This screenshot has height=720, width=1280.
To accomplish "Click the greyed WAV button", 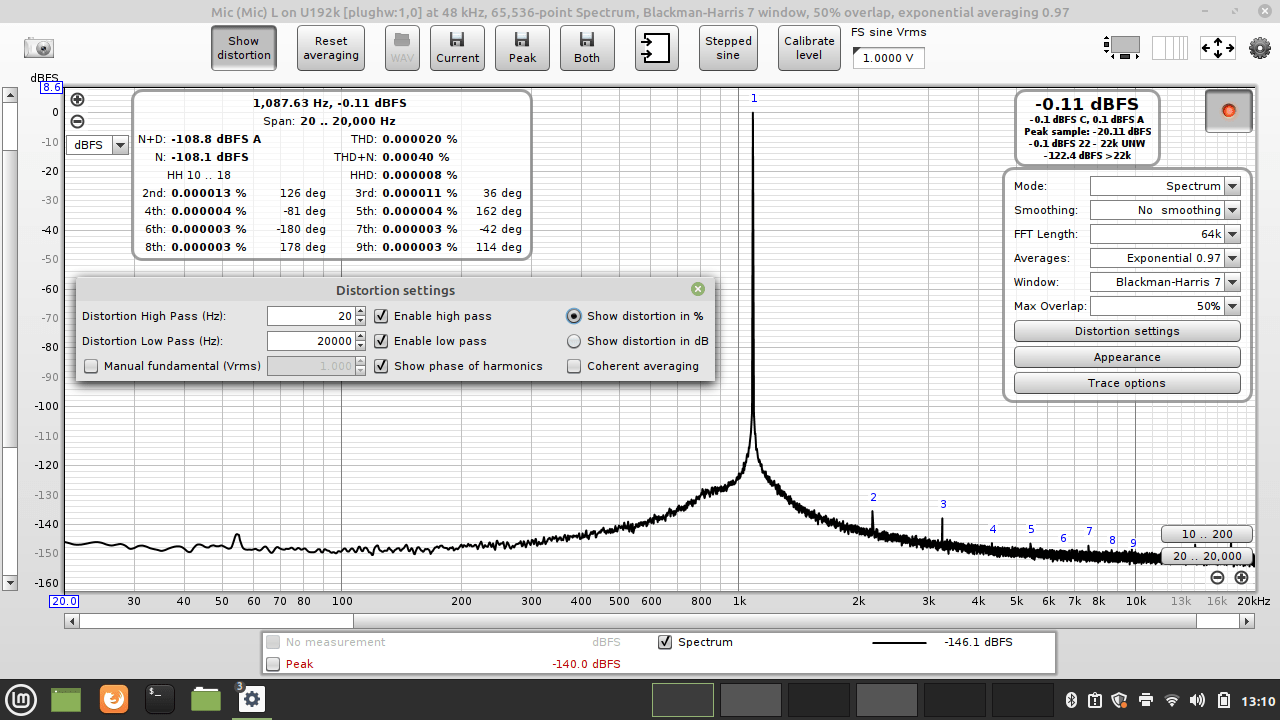I will 402,48.
